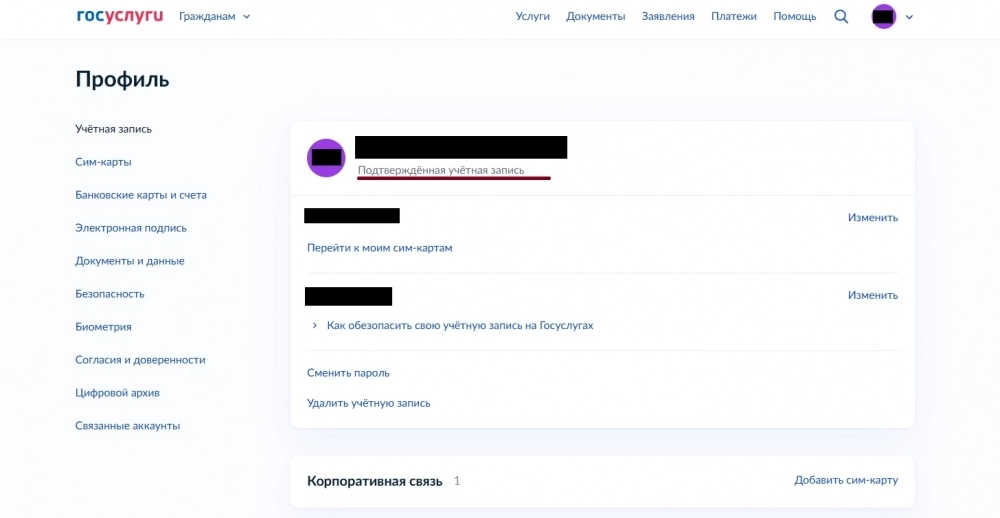Viewport: 1000px width, 518px height.
Task: Open the Госуслуги logo home link
Action: (x=119, y=17)
